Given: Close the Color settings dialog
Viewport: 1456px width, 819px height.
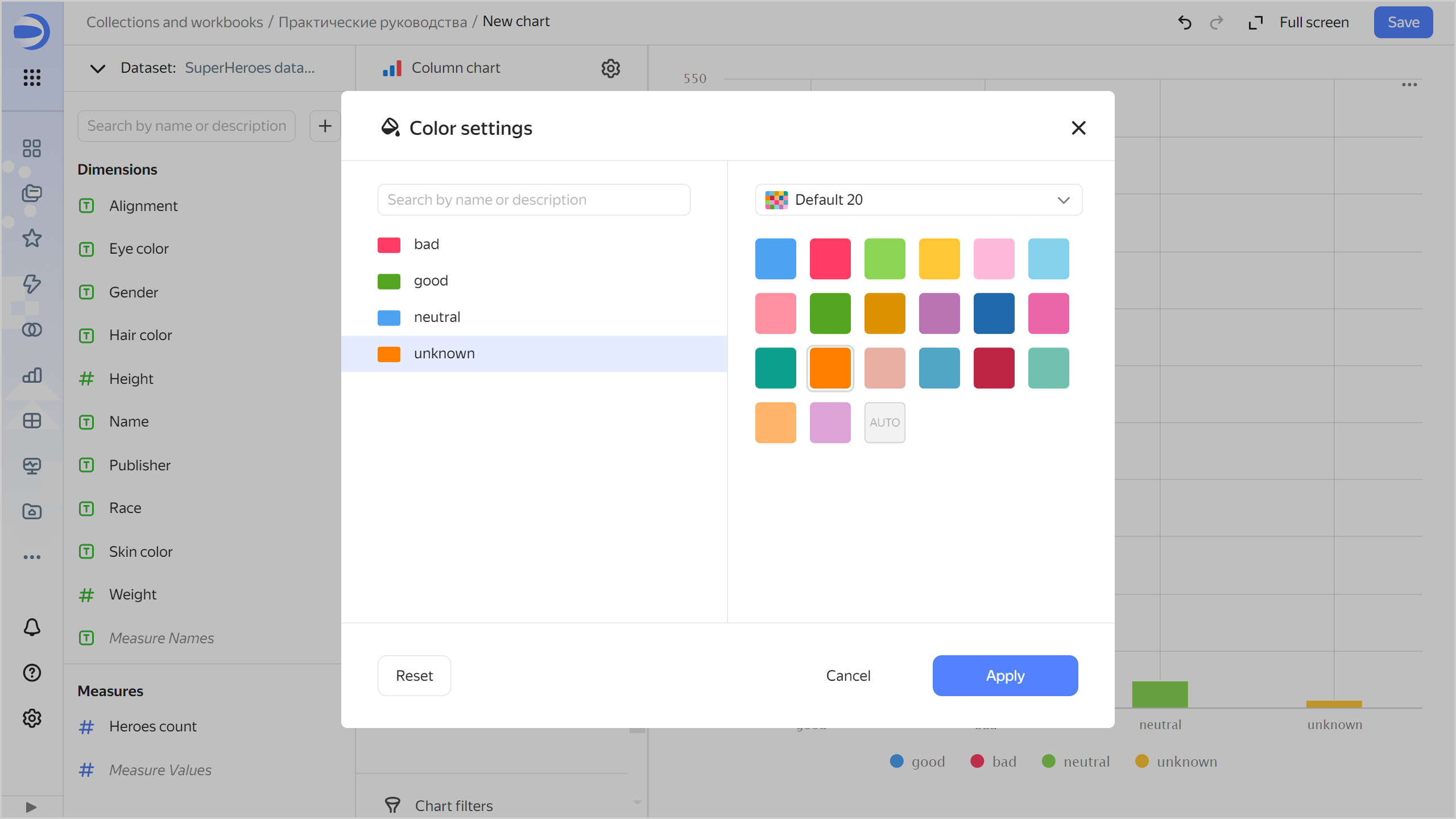Looking at the screenshot, I should (x=1078, y=128).
